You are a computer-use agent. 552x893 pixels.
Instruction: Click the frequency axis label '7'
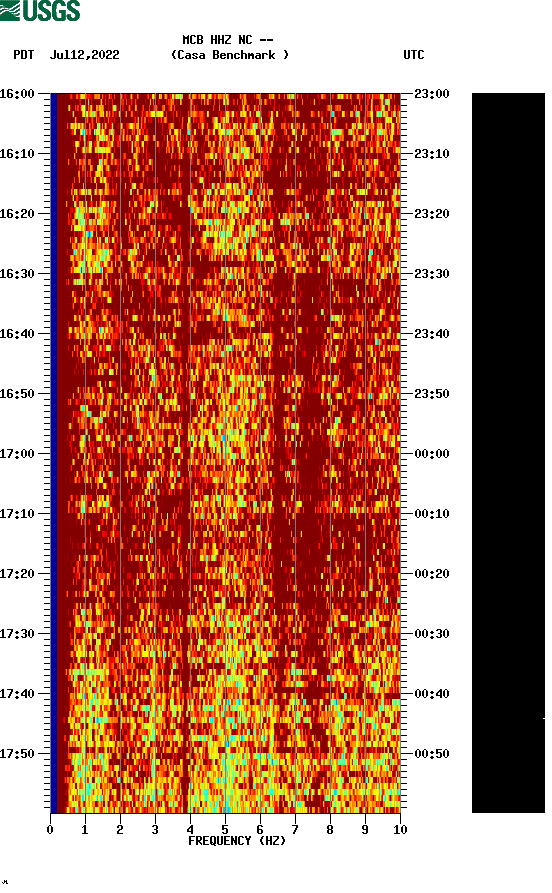pos(295,830)
